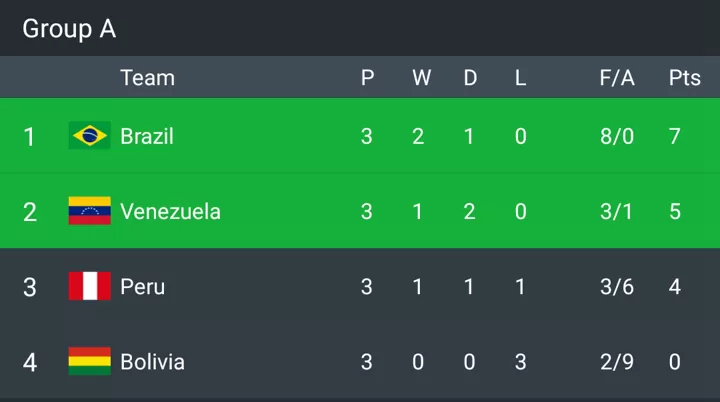Screen dimensions: 720x402
Task: Tap the Bolivia flag icon
Action: [x=90, y=361]
